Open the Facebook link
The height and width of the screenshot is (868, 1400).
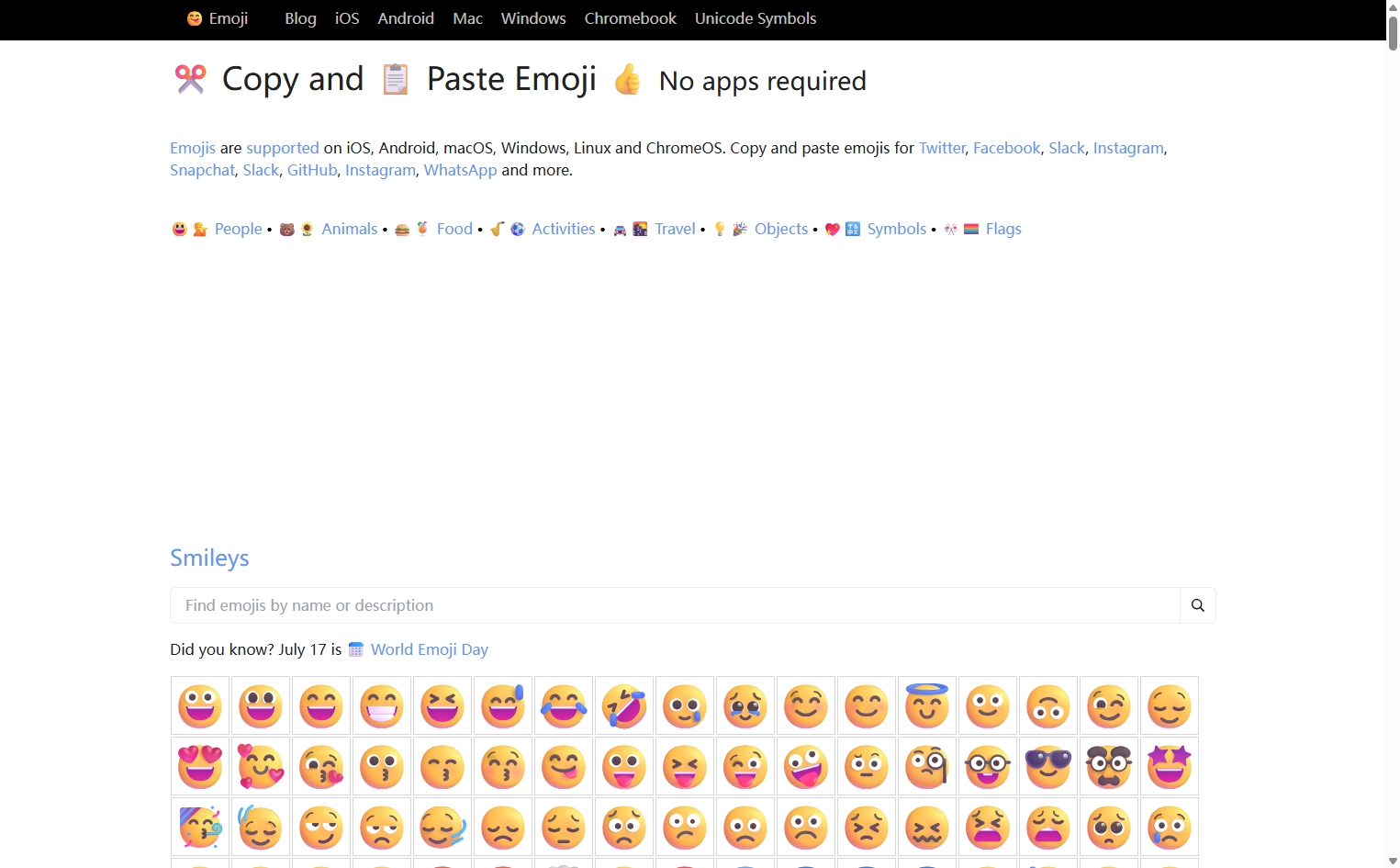click(1006, 148)
